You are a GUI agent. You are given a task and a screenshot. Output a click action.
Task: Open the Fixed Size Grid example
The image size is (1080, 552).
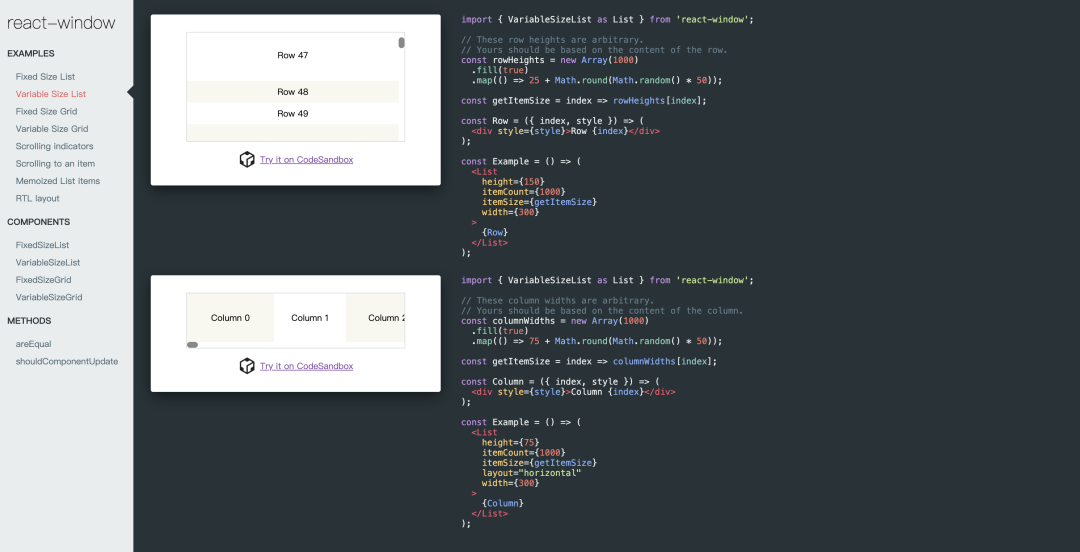pyautogui.click(x=46, y=111)
